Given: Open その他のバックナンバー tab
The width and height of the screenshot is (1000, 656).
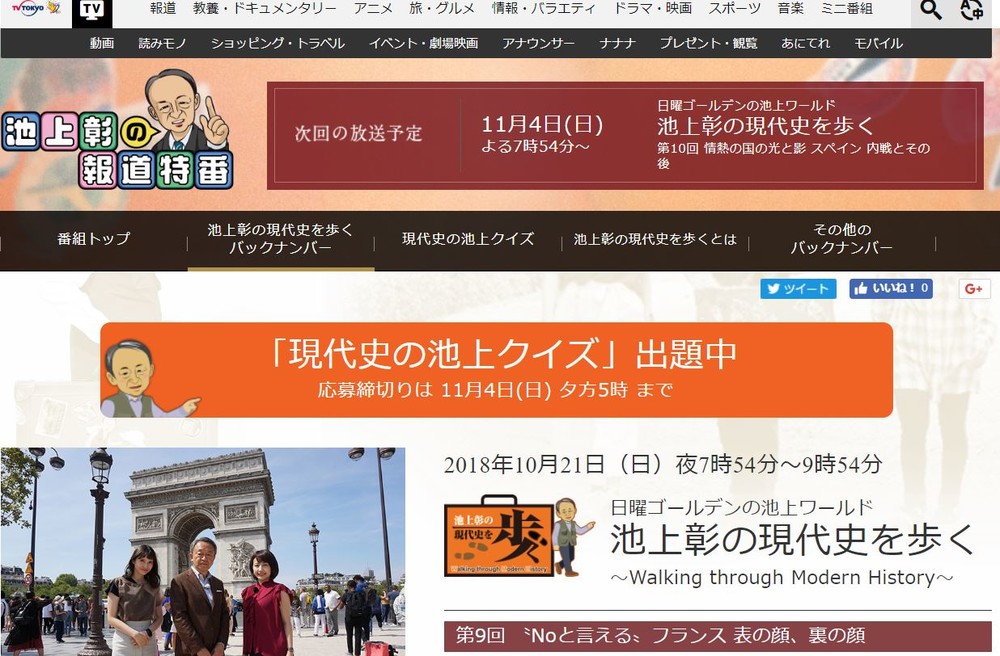Looking at the screenshot, I should 841,239.
